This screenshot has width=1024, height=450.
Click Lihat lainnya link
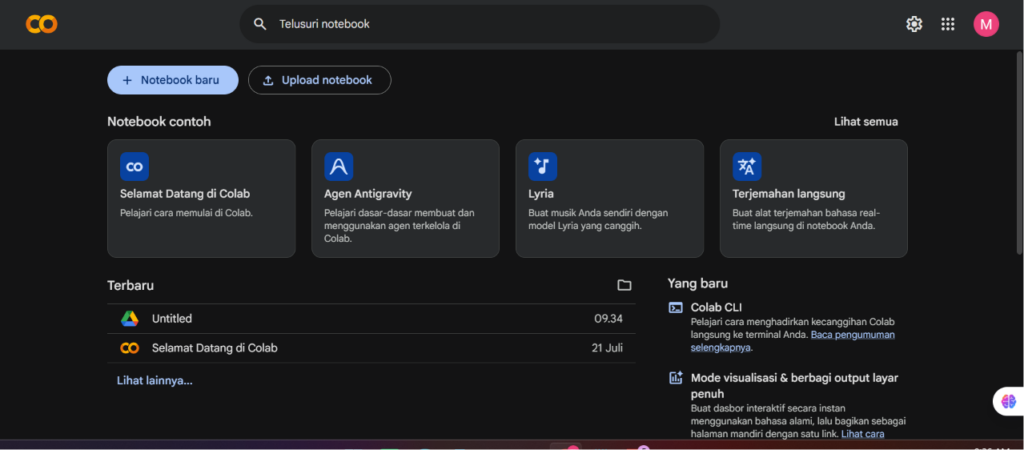[155, 381]
